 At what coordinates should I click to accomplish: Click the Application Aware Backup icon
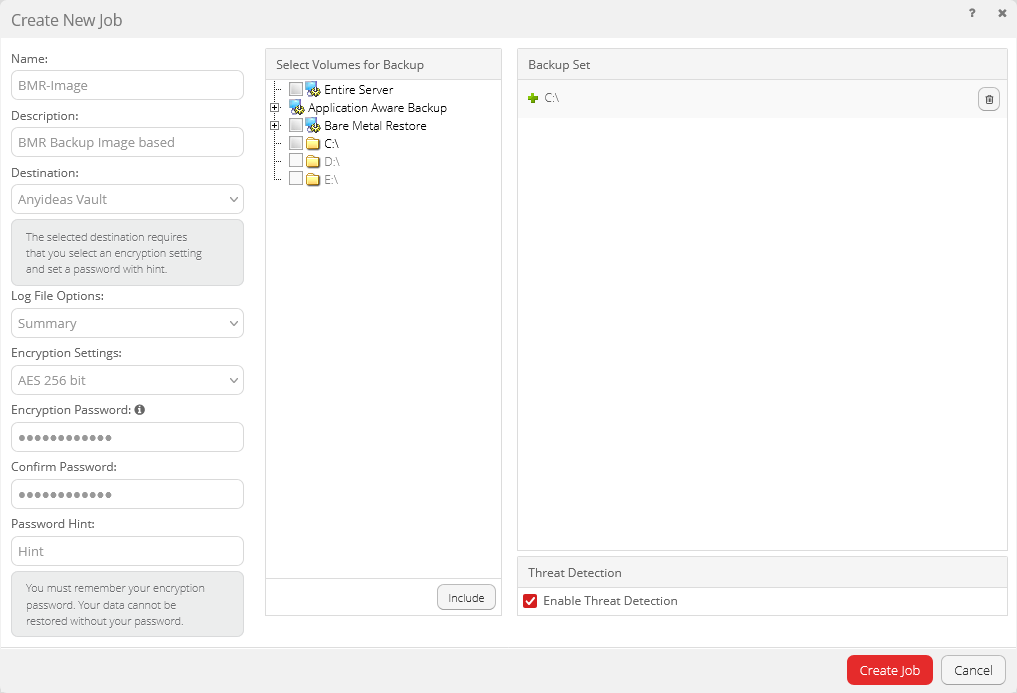[x=296, y=107]
